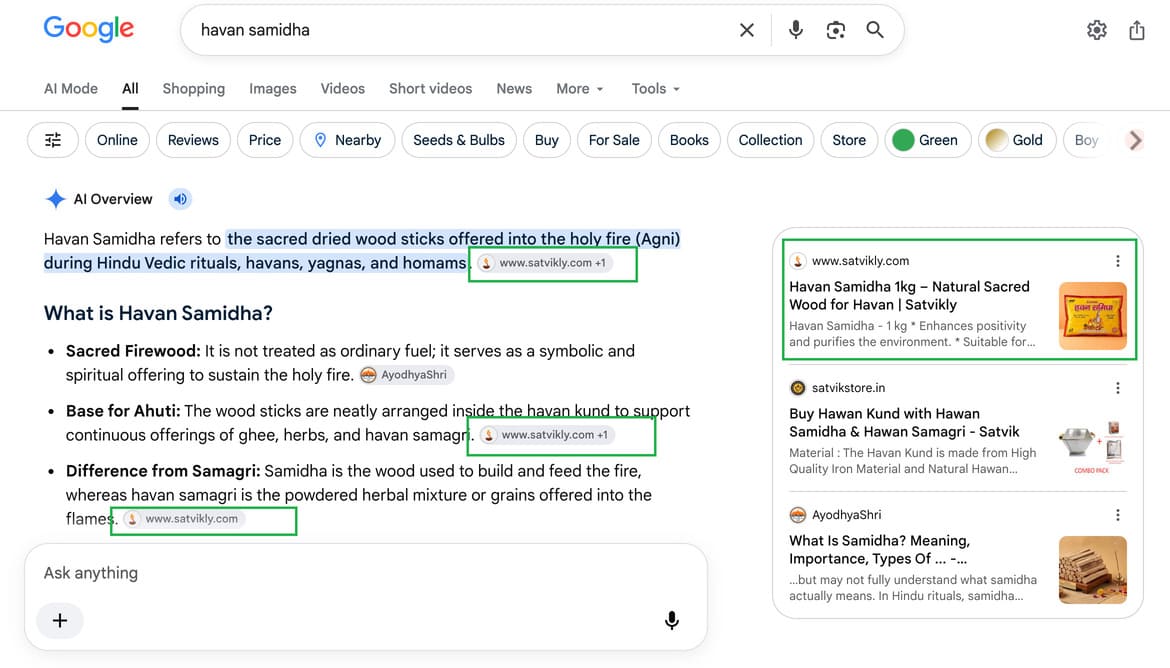Select the Books chip
This screenshot has width=1170, height=668.
(x=689, y=140)
